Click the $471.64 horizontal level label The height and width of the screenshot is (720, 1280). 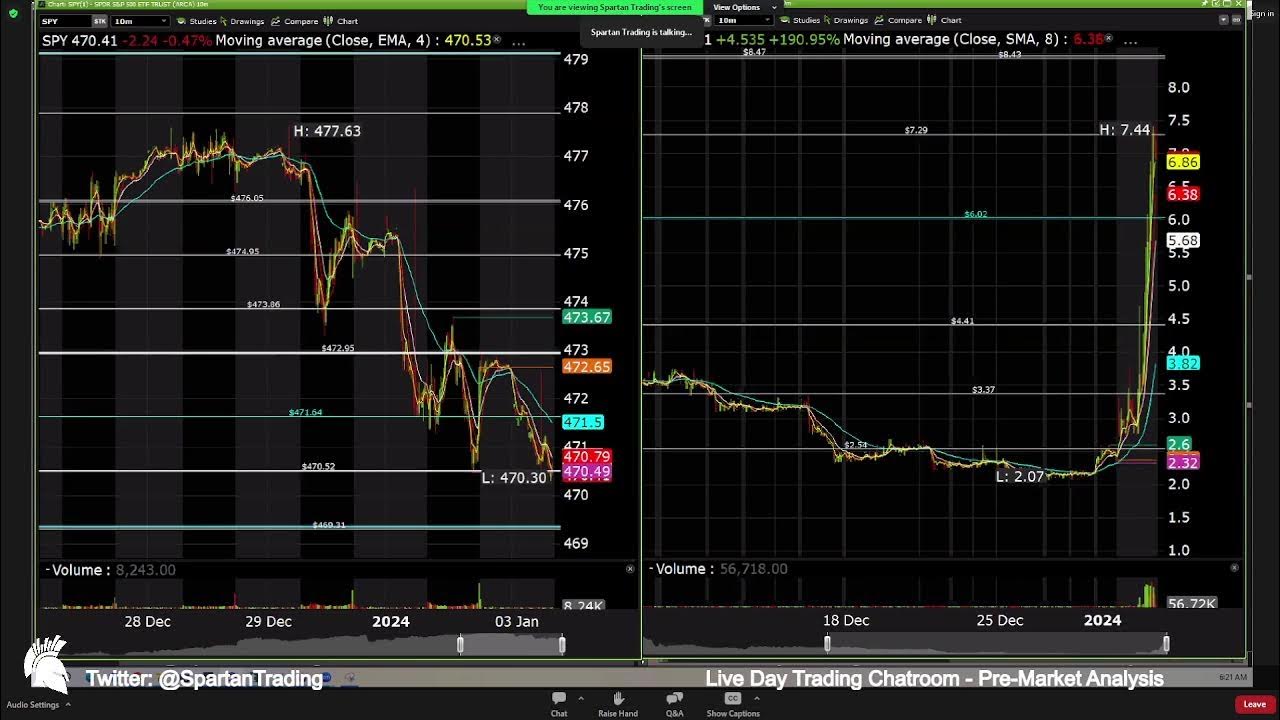coord(305,412)
